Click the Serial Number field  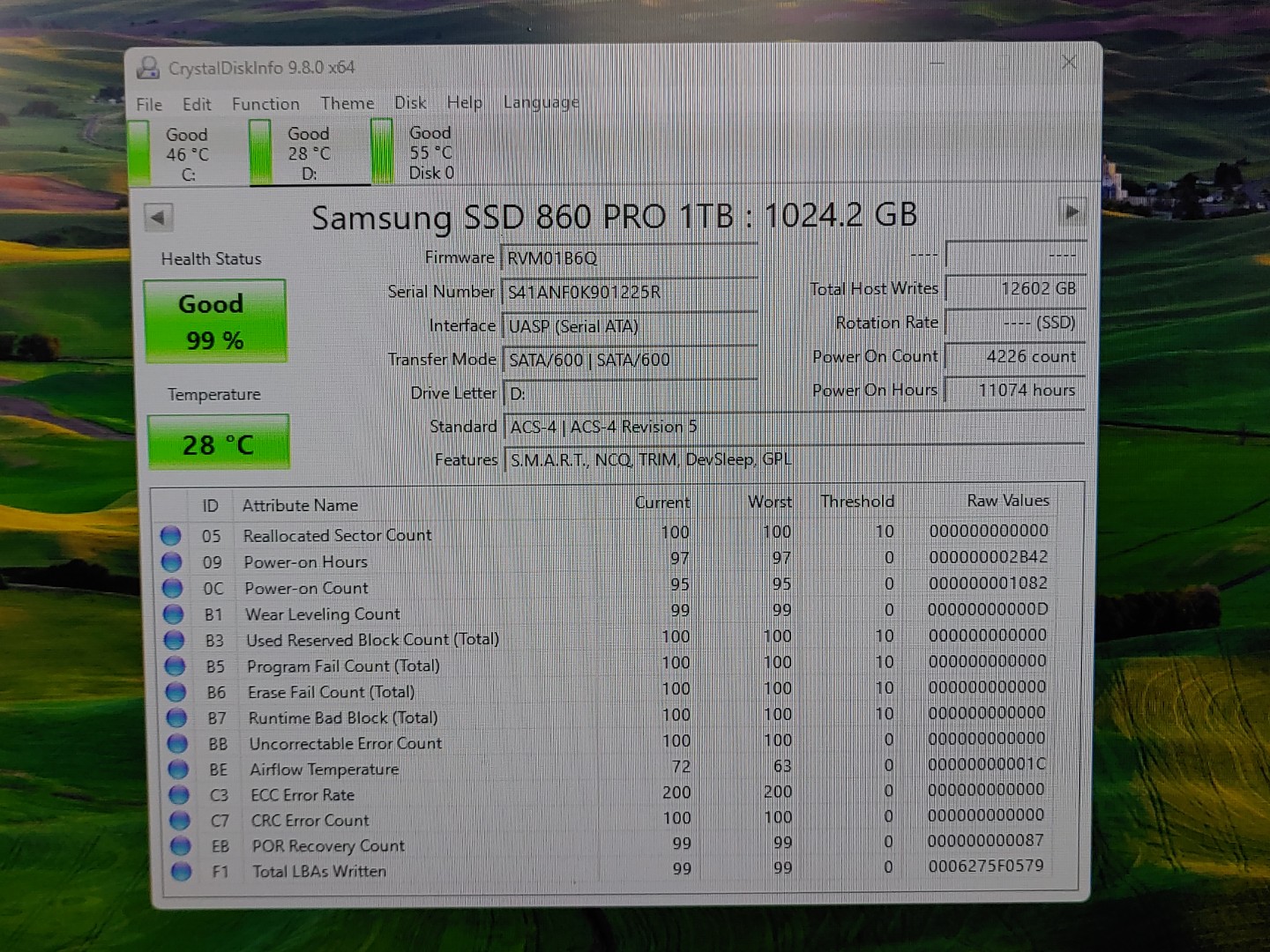(x=630, y=292)
